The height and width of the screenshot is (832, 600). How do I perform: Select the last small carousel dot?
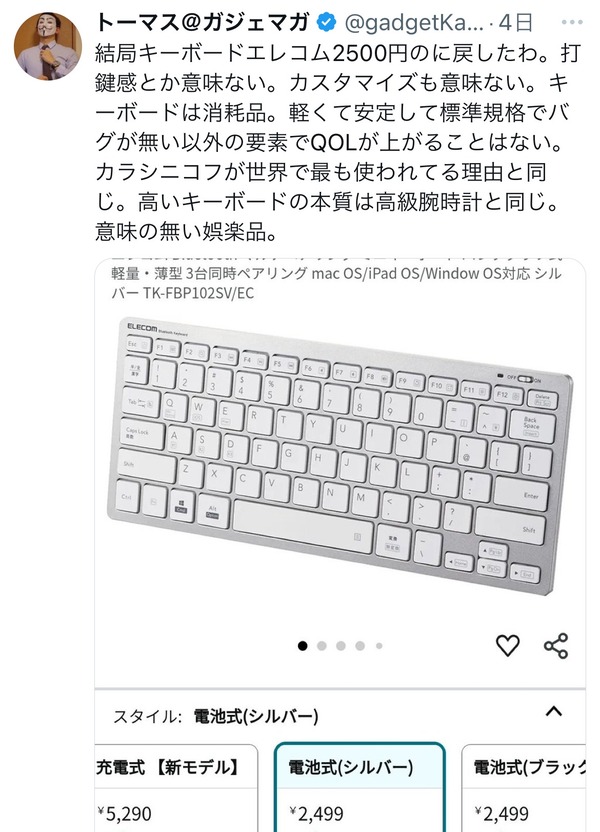pyautogui.click(x=379, y=646)
